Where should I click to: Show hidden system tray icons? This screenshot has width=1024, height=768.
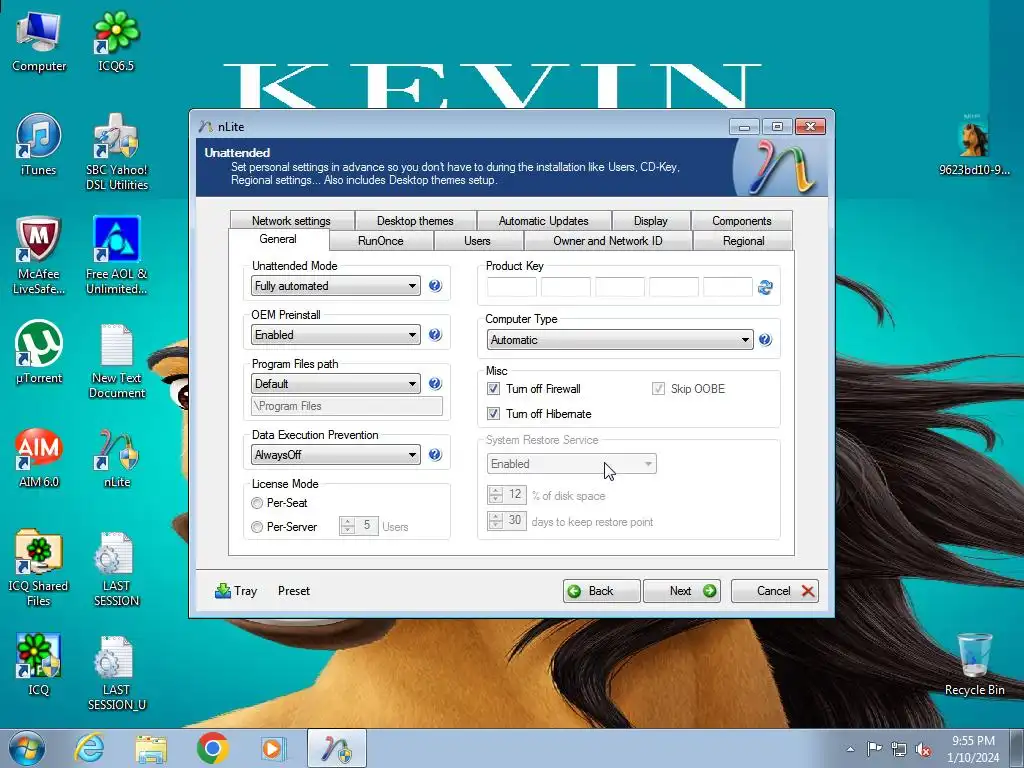coord(850,749)
